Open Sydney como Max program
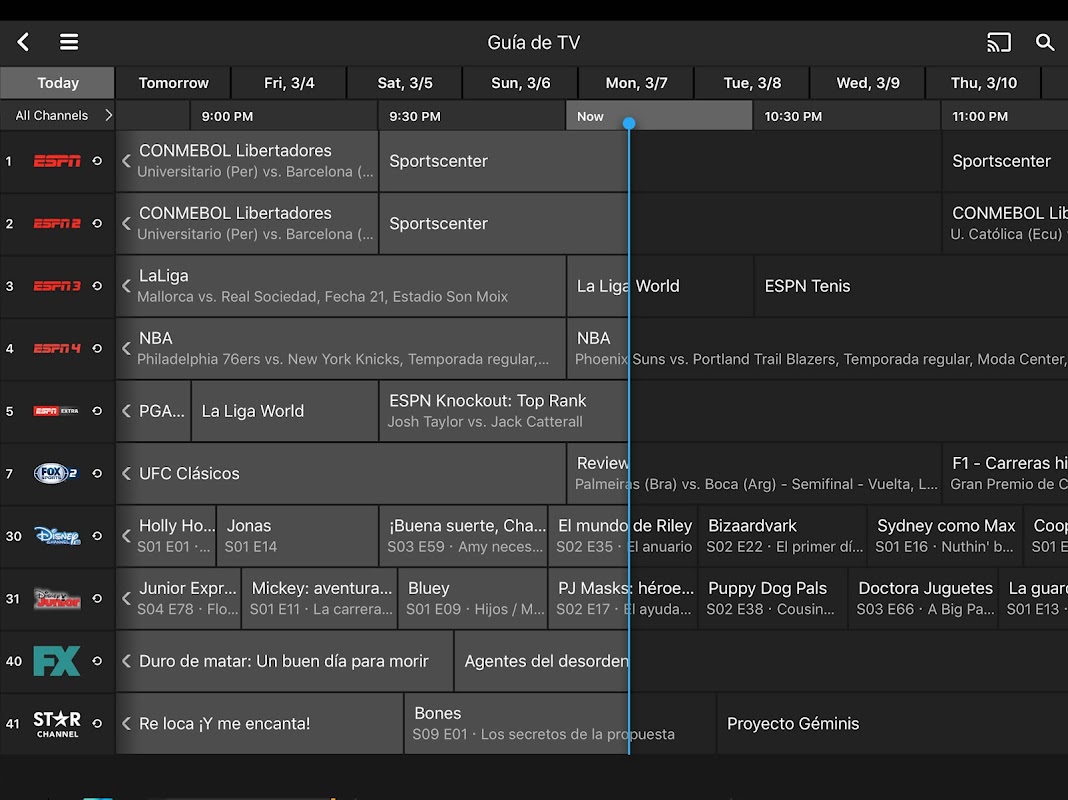The image size is (1068, 800). pyautogui.click(x=945, y=536)
